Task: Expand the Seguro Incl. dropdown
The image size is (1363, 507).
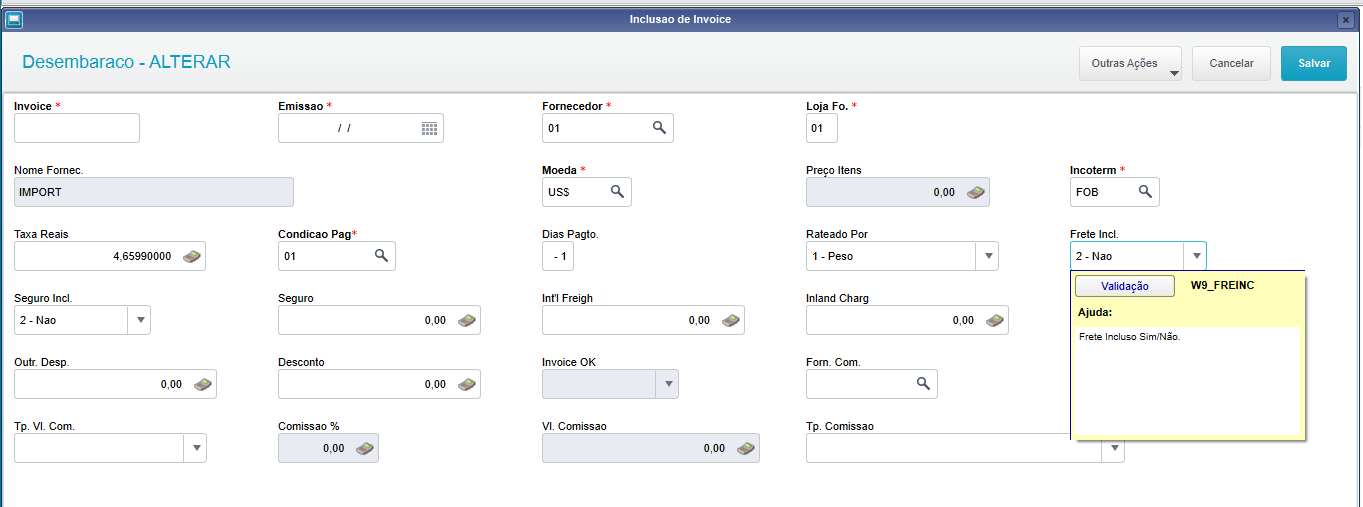Action: point(139,320)
